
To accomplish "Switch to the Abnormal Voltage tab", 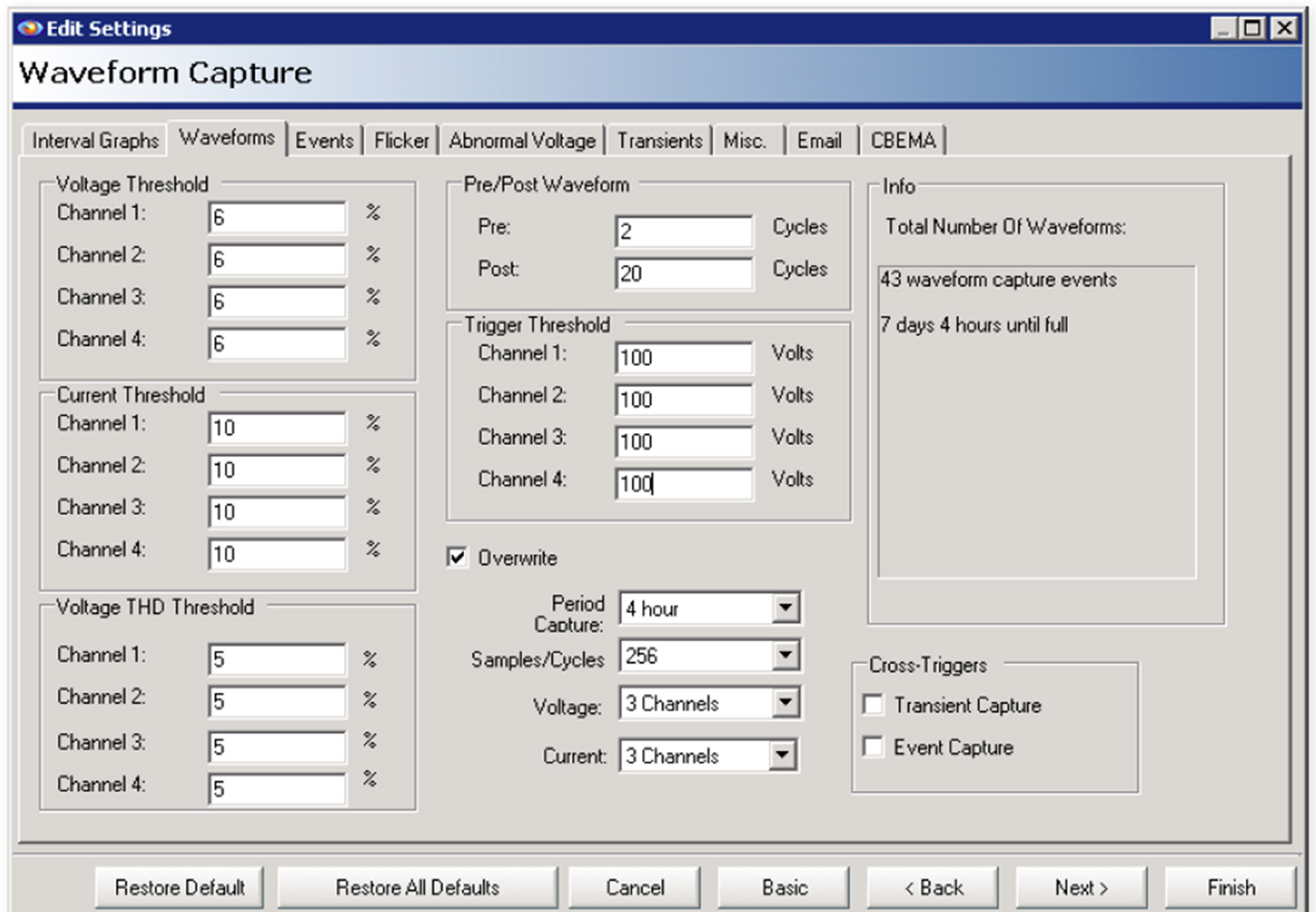I will (x=522, y=140).
